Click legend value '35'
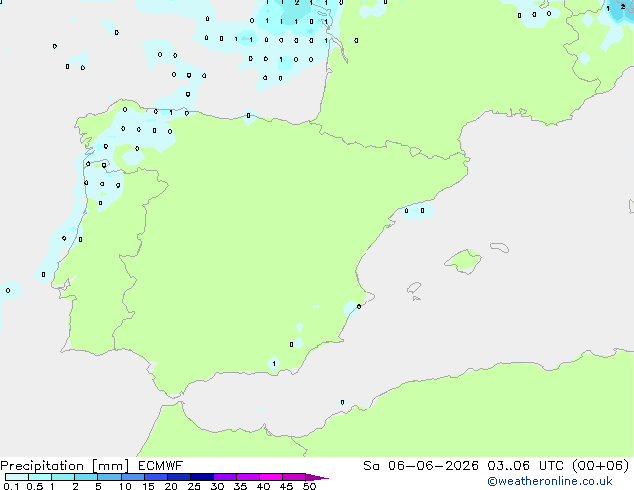634x490 pixels. pos(240,486)
